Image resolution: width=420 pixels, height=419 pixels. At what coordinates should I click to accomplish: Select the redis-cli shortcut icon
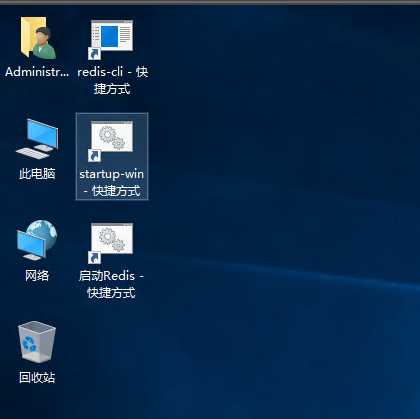pyautogui.click(x=111, y=40)
